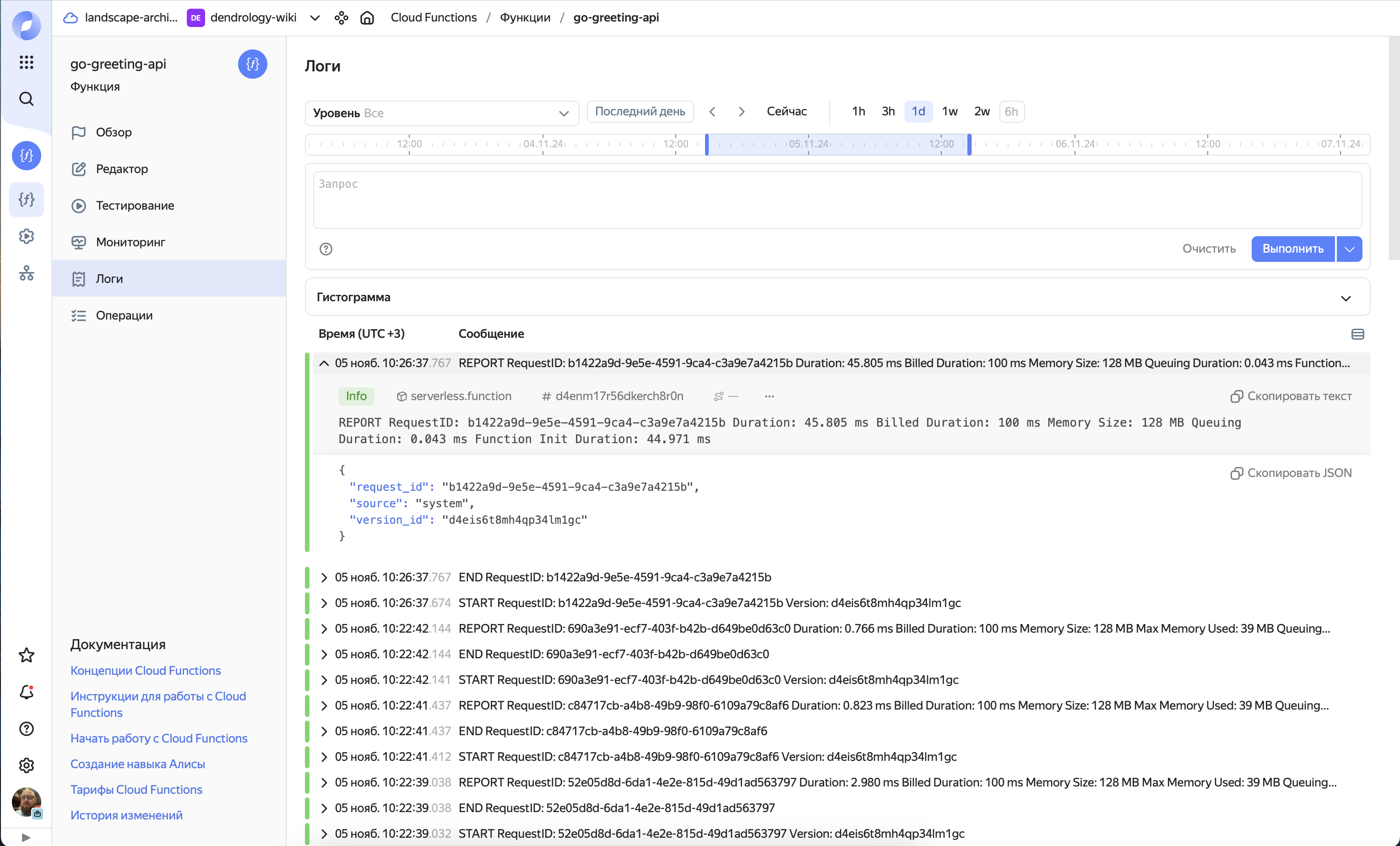
Task: Expand the Гистограмма (Histogram) section
Action: (x=1346, y=296)
